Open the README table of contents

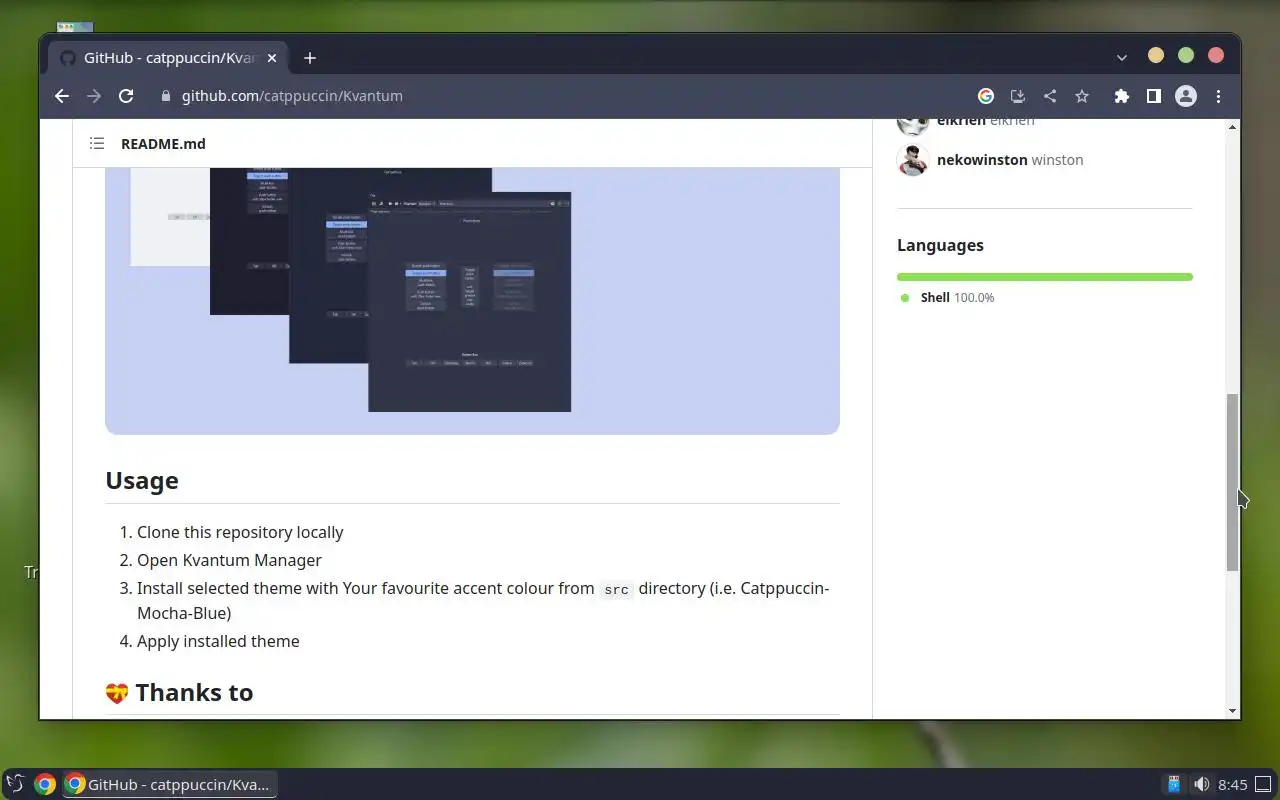point(97,143)
